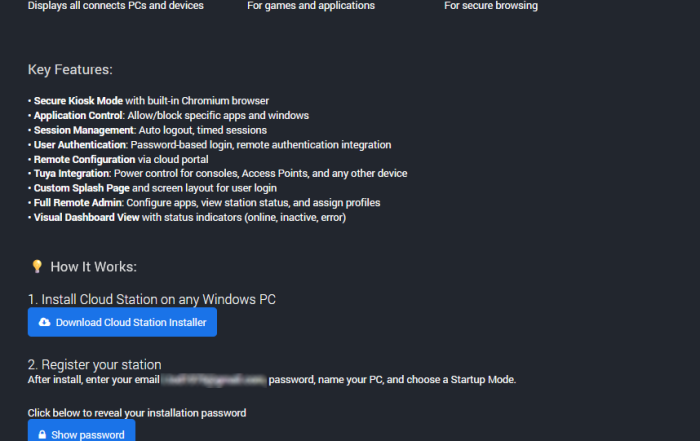Click the Full Remote Admin feature label

tap(78, 203)
